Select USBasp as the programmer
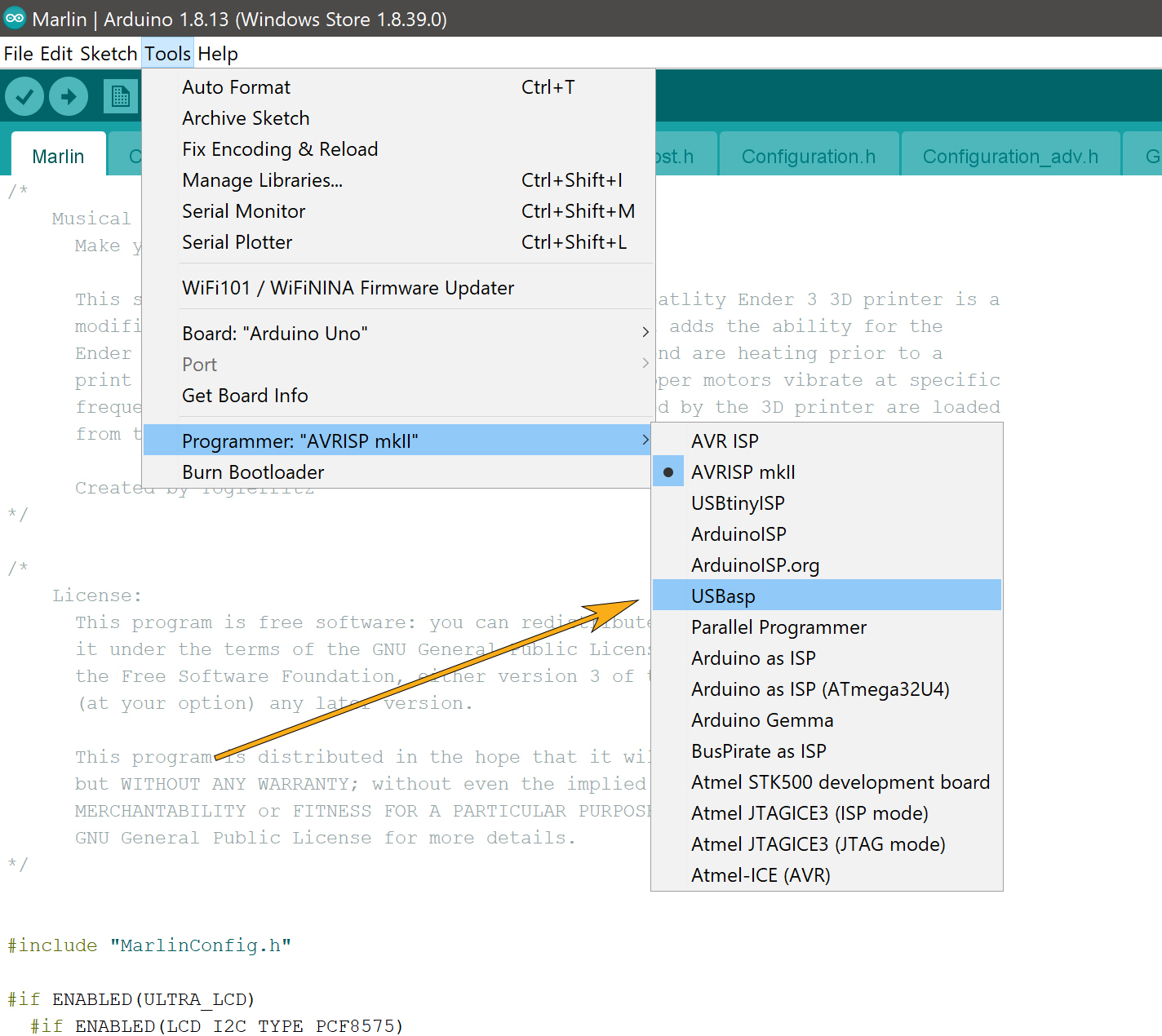 (x=723, y=595)
